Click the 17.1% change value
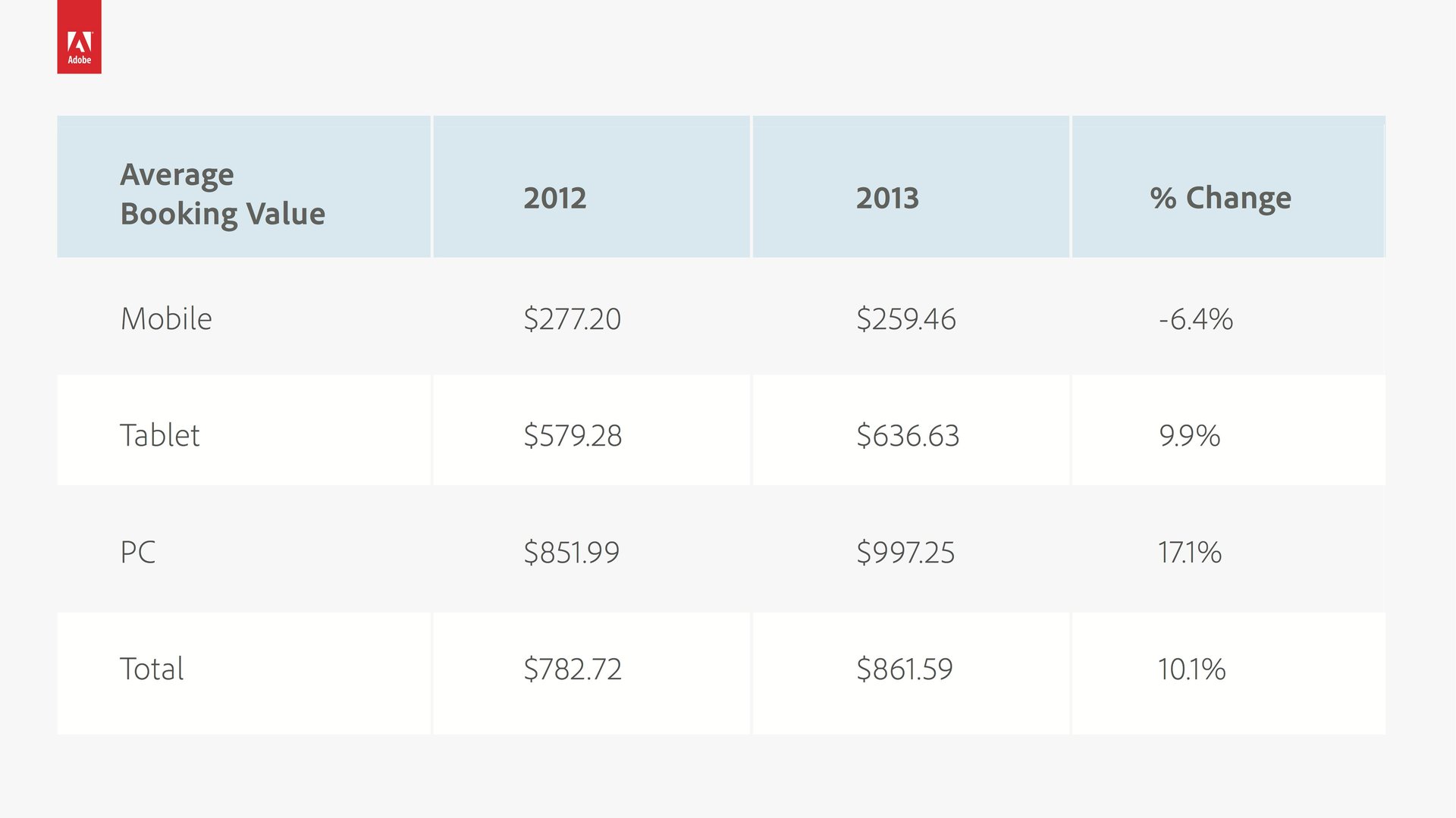 (x=1190, y=552)
